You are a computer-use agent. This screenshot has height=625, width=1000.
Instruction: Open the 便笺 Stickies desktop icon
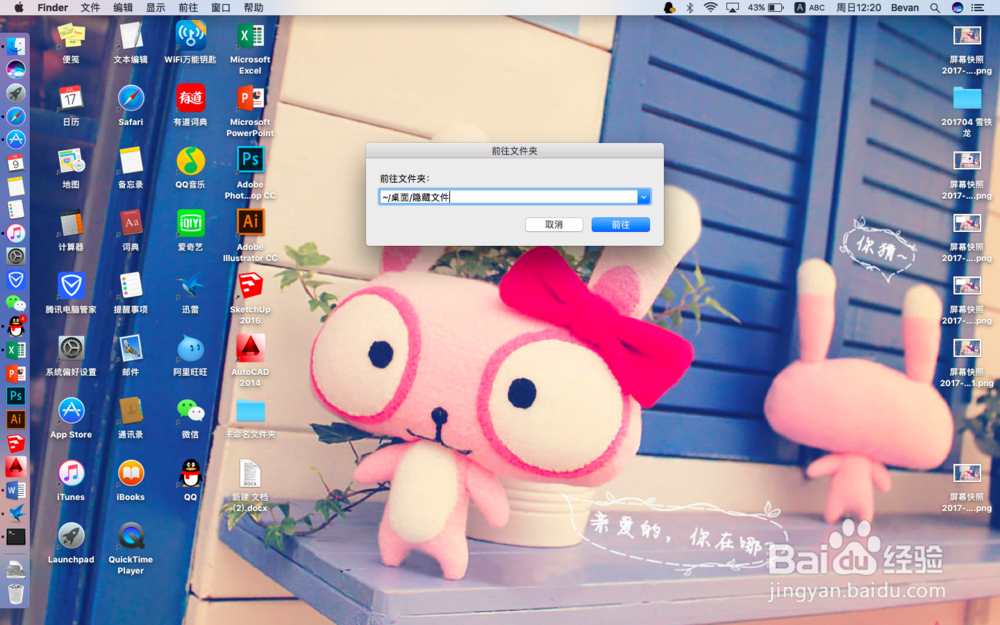71,36
